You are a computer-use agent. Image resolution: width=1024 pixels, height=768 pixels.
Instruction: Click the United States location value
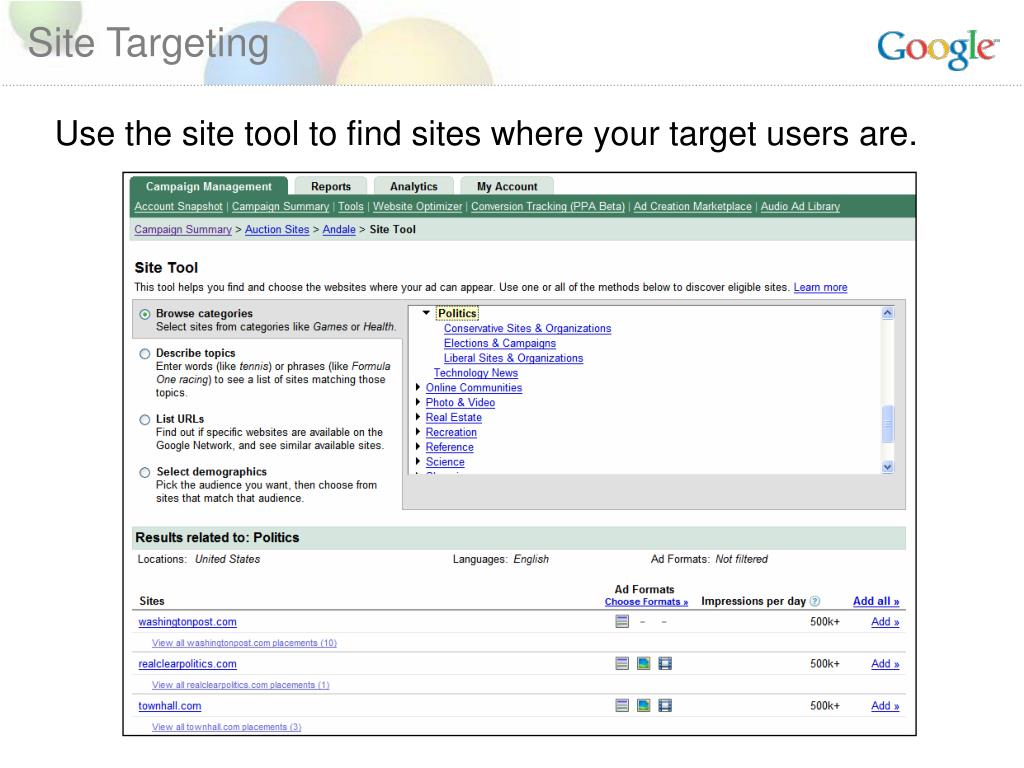(227, 559)
